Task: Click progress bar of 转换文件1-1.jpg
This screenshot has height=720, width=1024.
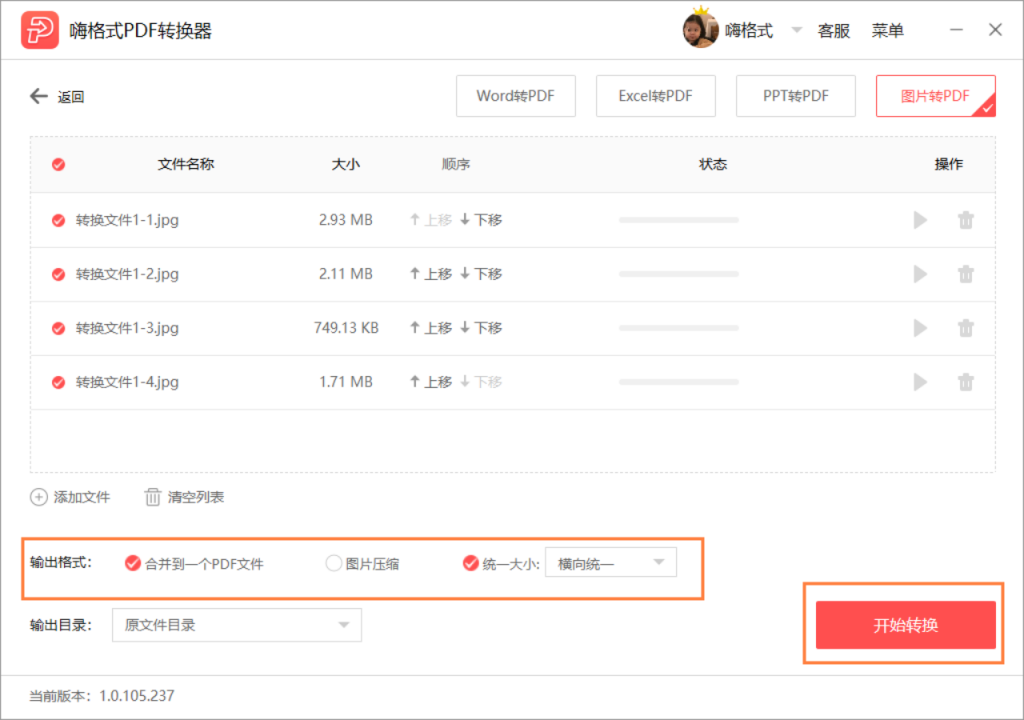Action: point(679,220)
